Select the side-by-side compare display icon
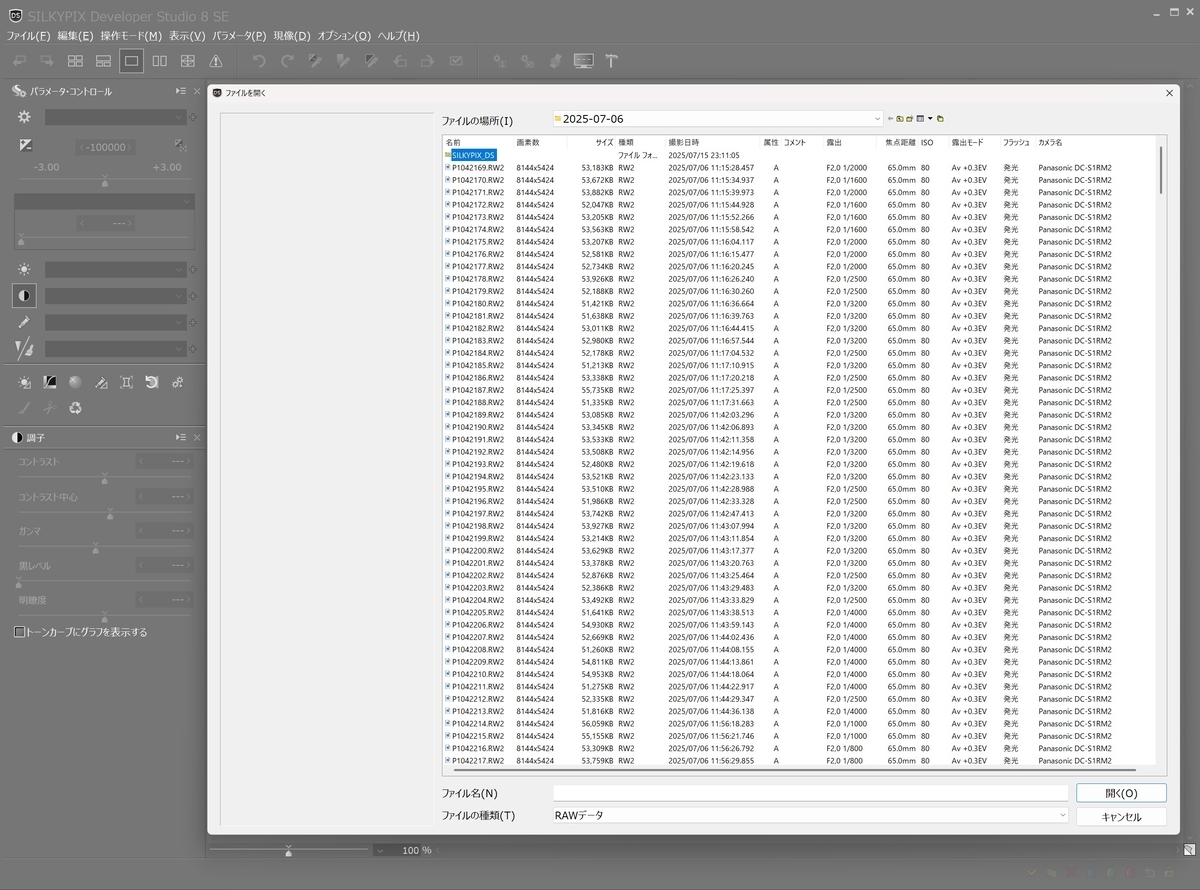1200x890 pixels. [x=159, y=61]
